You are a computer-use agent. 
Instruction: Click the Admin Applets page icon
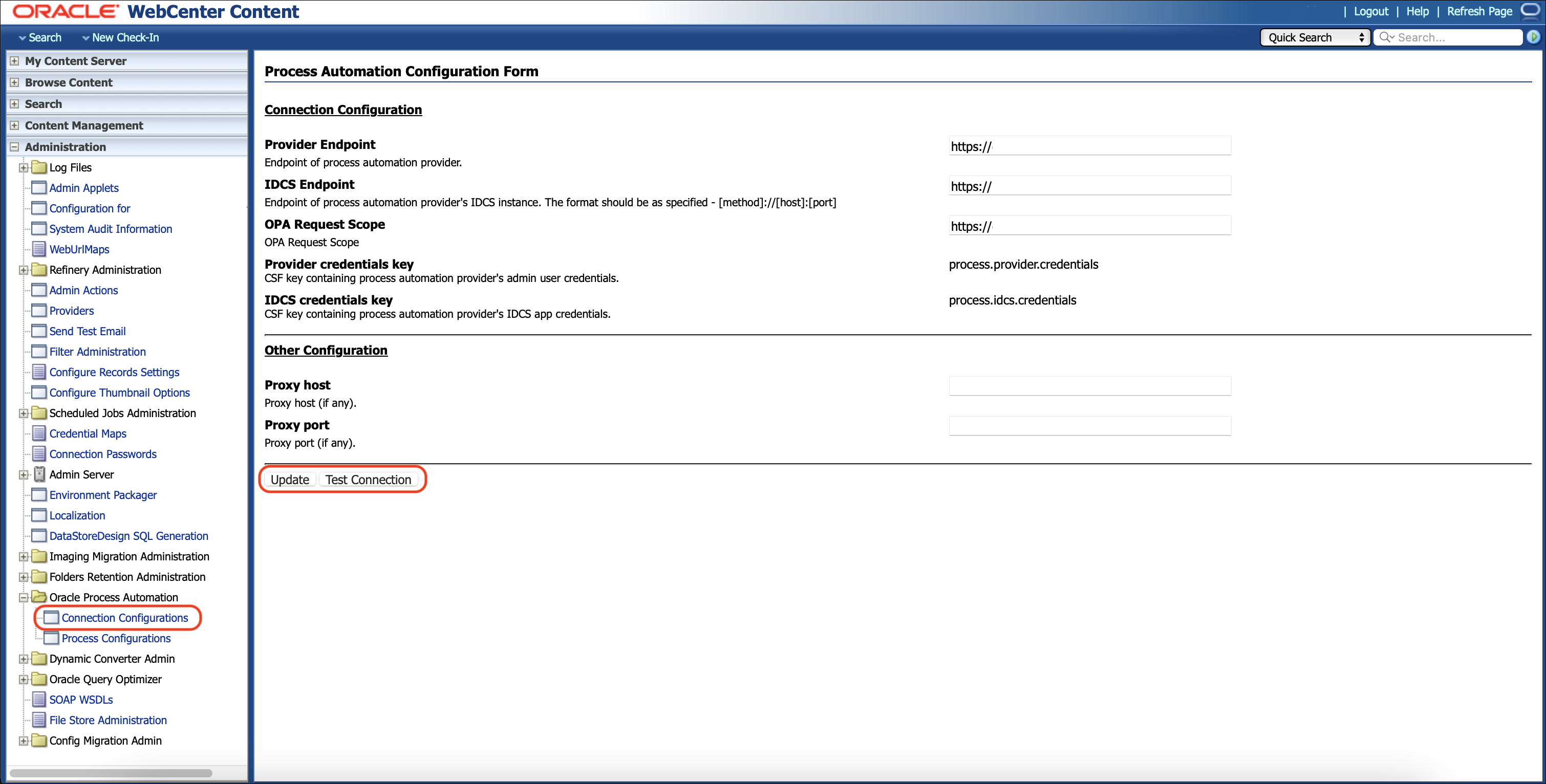[38, 188]
